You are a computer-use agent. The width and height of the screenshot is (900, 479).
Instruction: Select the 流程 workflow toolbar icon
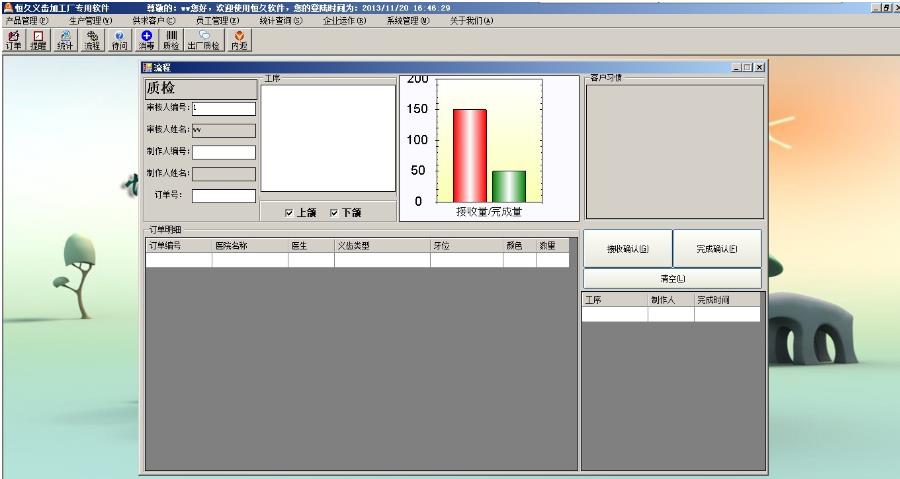[92, 40]
